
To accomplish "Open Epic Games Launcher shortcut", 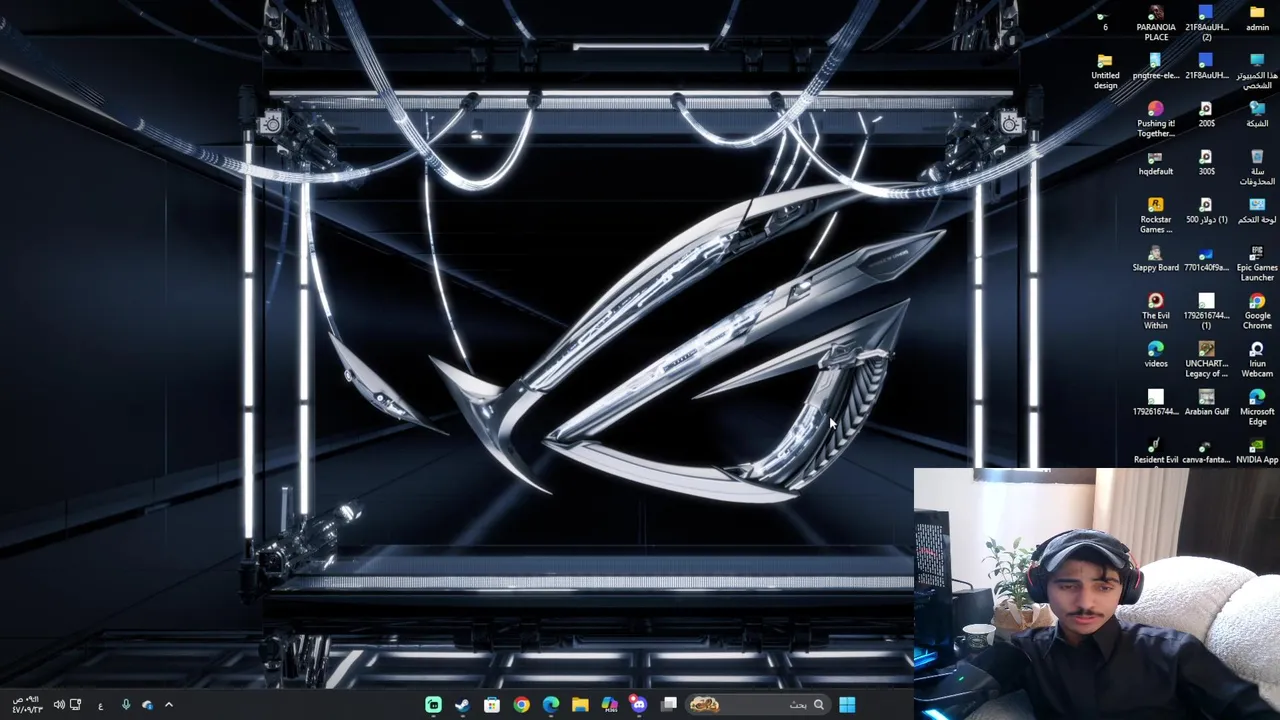I will 1257,263.
